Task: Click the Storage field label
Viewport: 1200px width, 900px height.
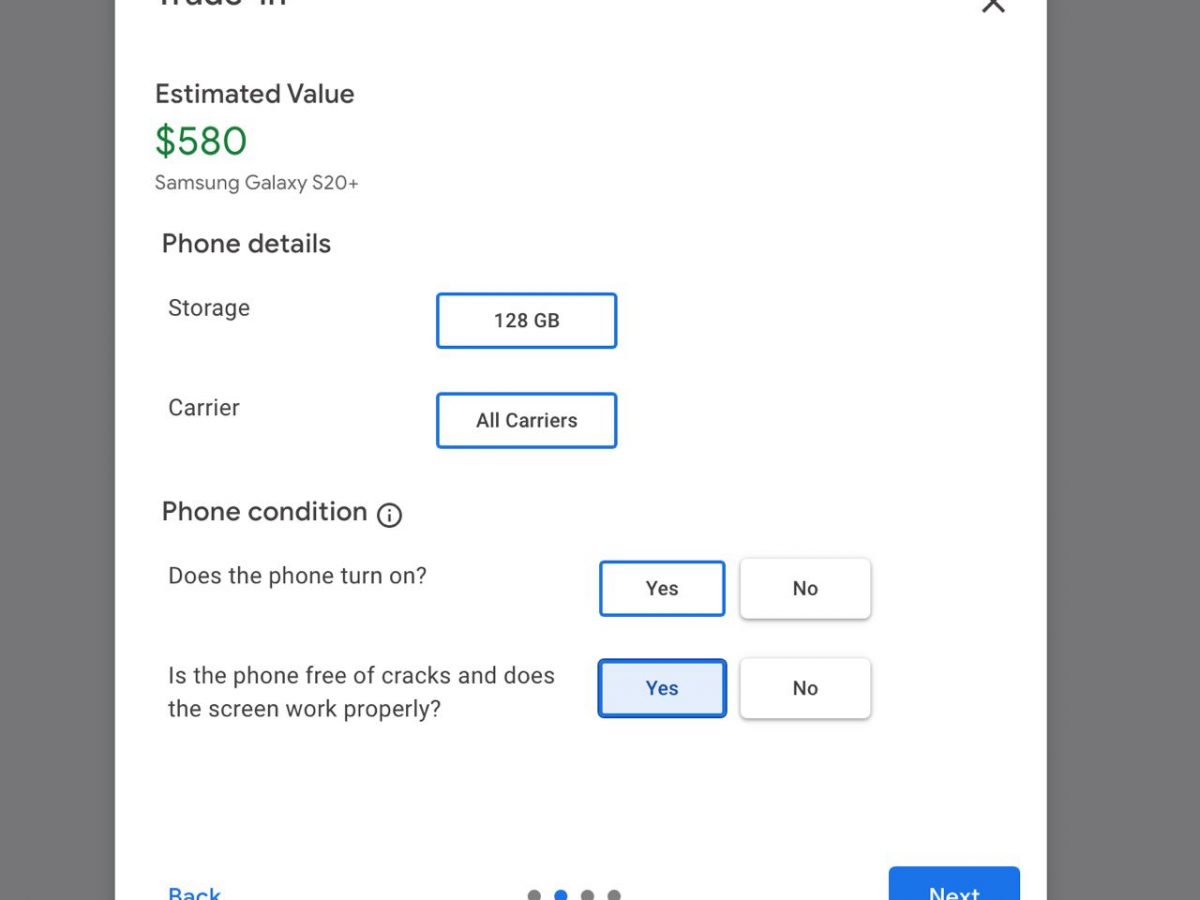Action: point(209,308)
